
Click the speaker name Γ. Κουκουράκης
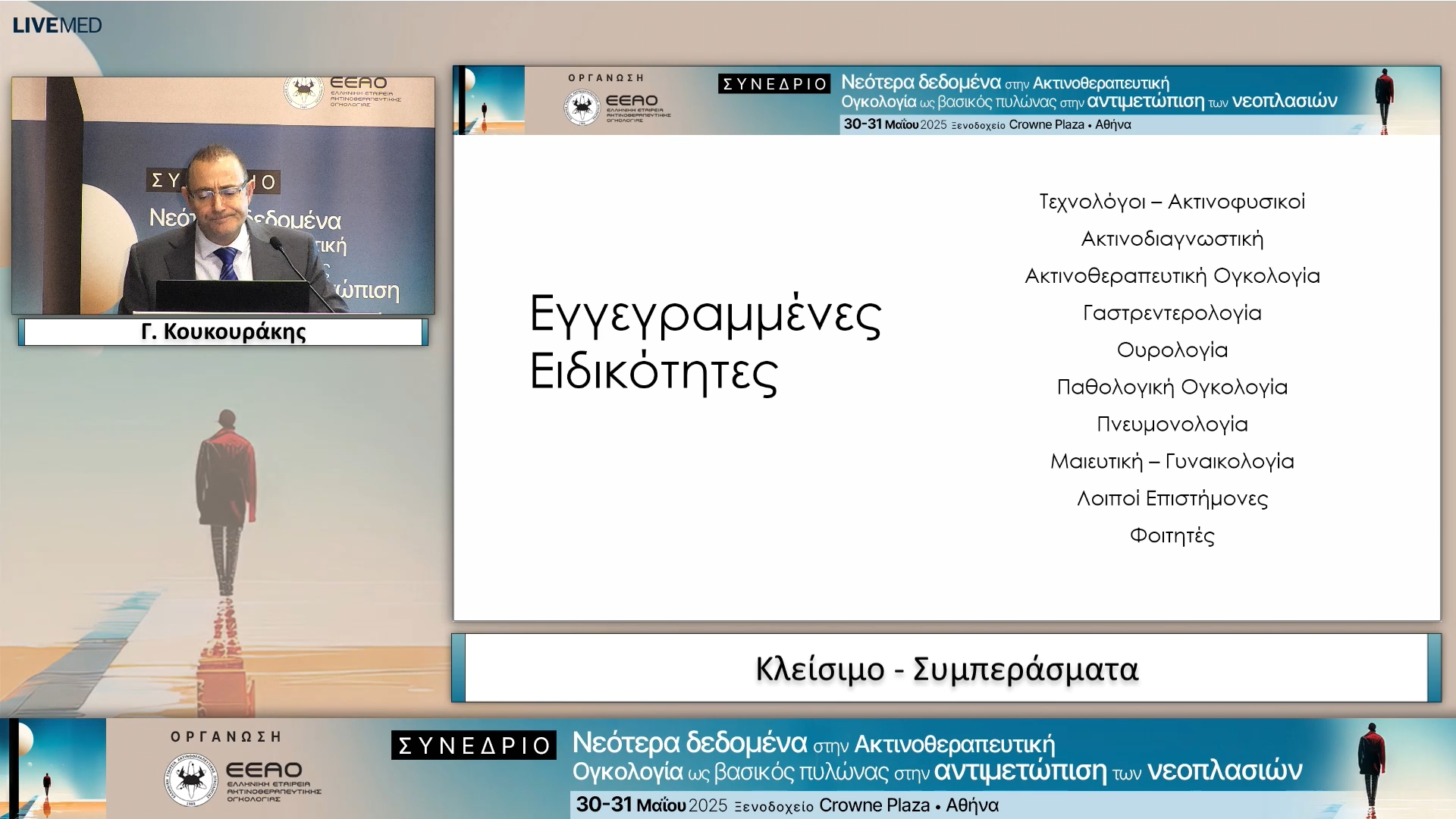tap(223, 332)
